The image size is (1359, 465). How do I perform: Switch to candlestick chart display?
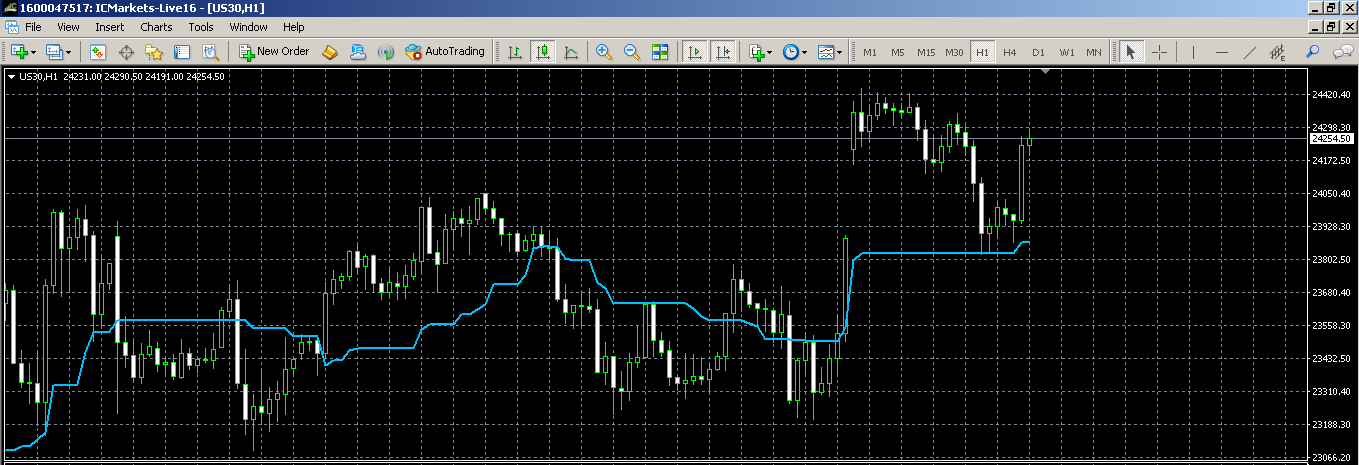pyautogui.click(x=543, y=51)
